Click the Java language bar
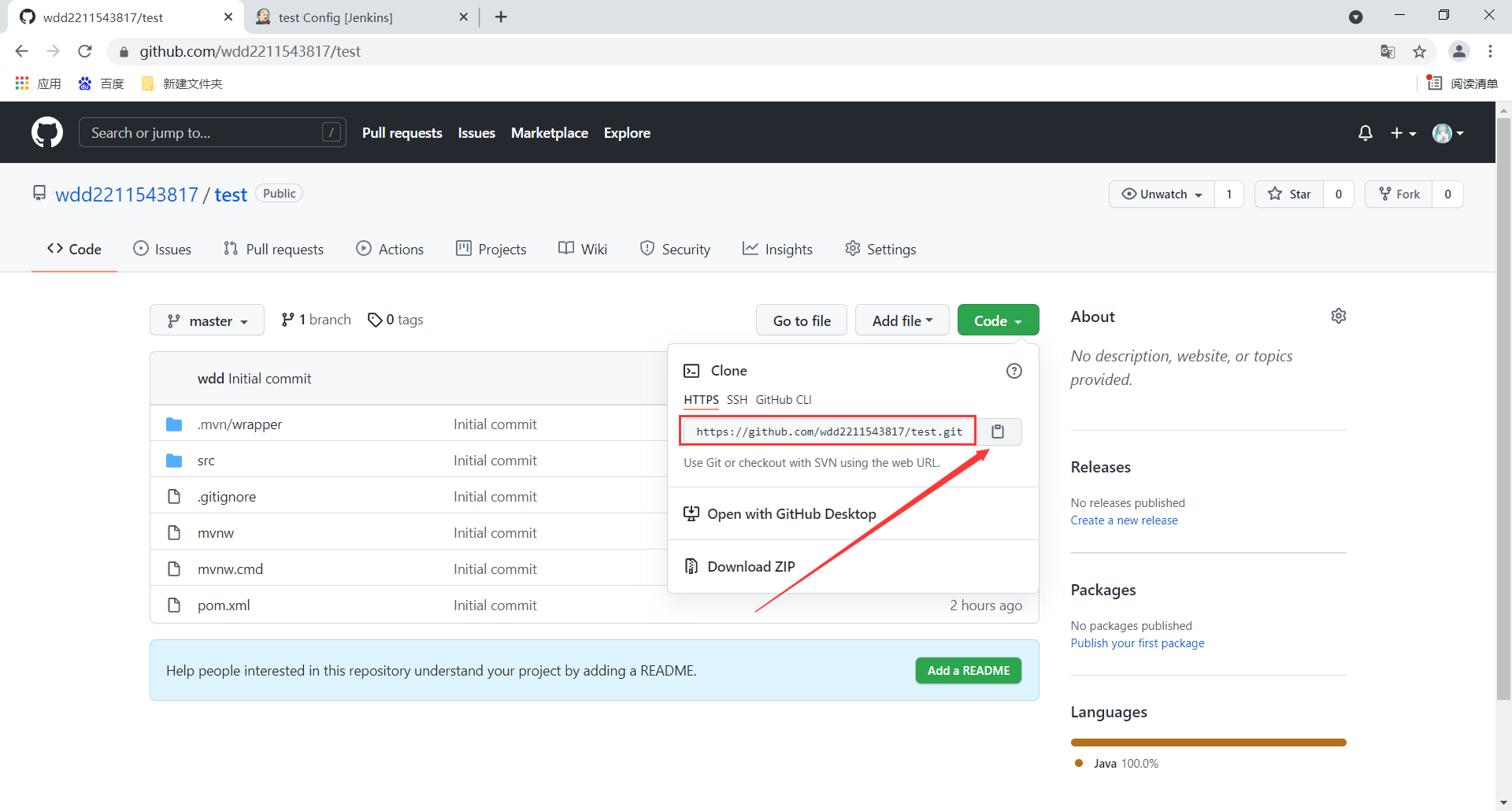The image size is (1512, 811). tap(1209, 742)
